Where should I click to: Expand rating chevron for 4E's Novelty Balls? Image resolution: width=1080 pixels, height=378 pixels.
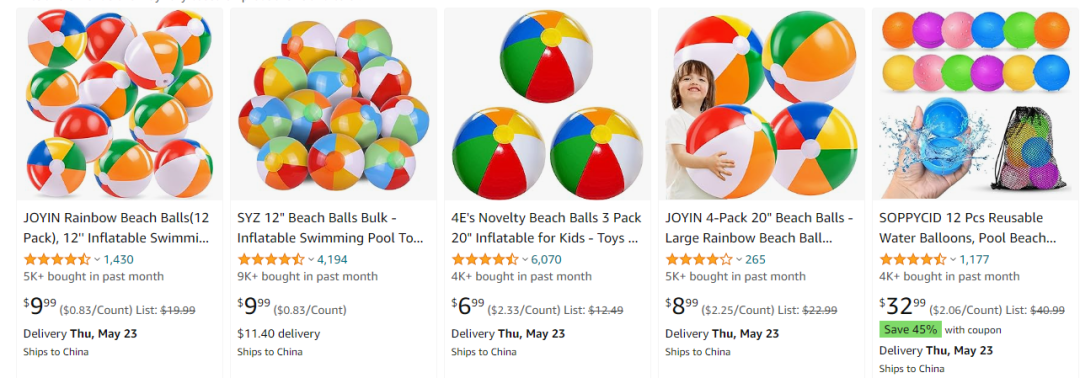(526, 260)
